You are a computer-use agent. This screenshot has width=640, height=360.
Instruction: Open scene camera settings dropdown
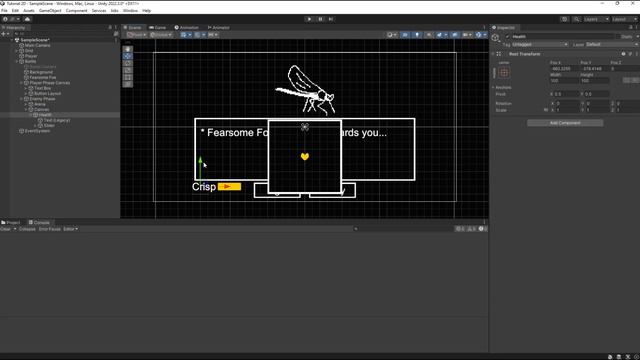[467, 35]
